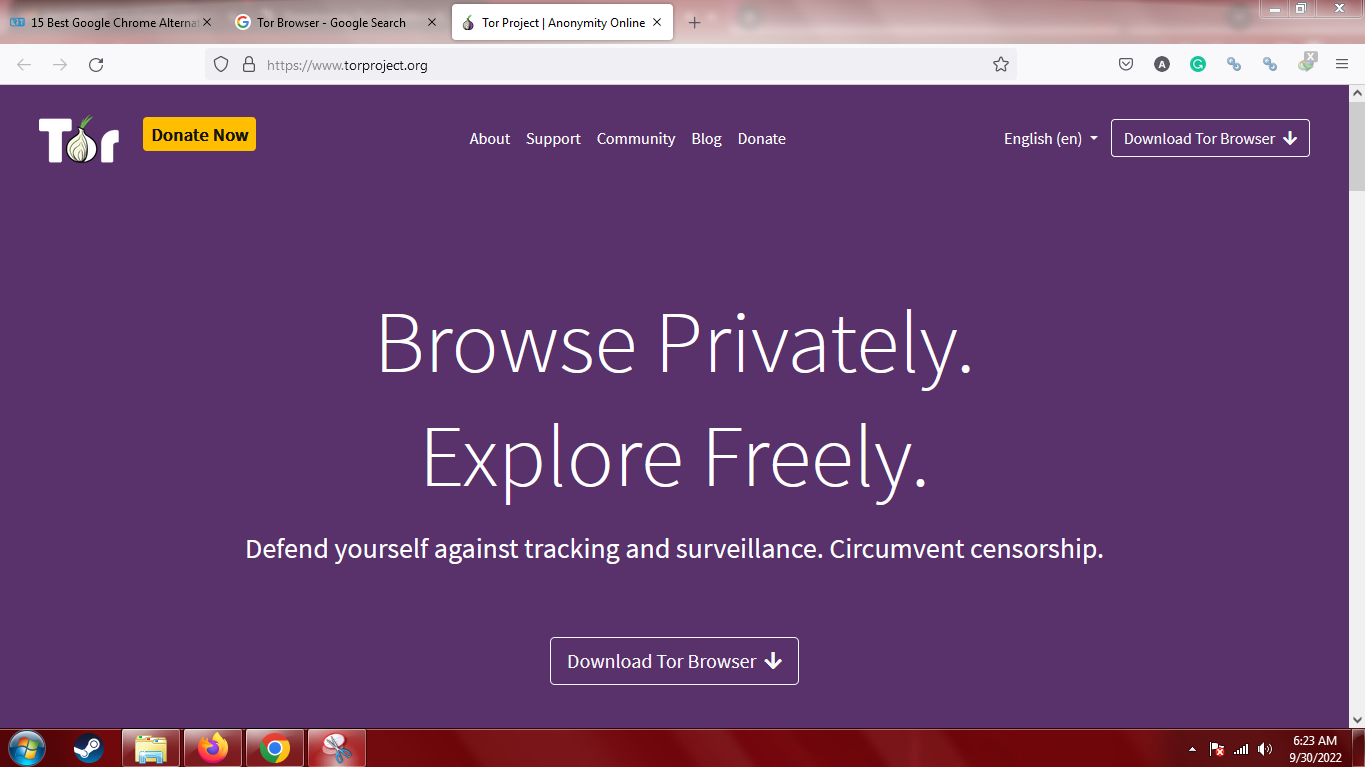Image resolution: width=1365 pixels, height=767 pixels.
Task: Click the Action Center flag tray icon
Action: (1217, 749)
